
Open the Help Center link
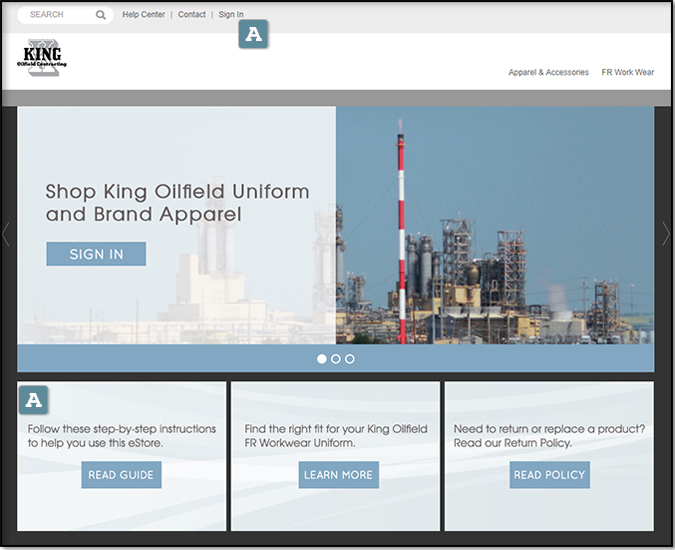pos(143,15)
